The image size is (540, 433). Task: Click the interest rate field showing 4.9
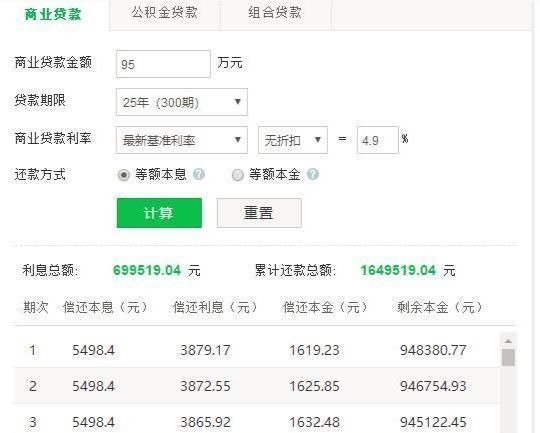point(377,140)
